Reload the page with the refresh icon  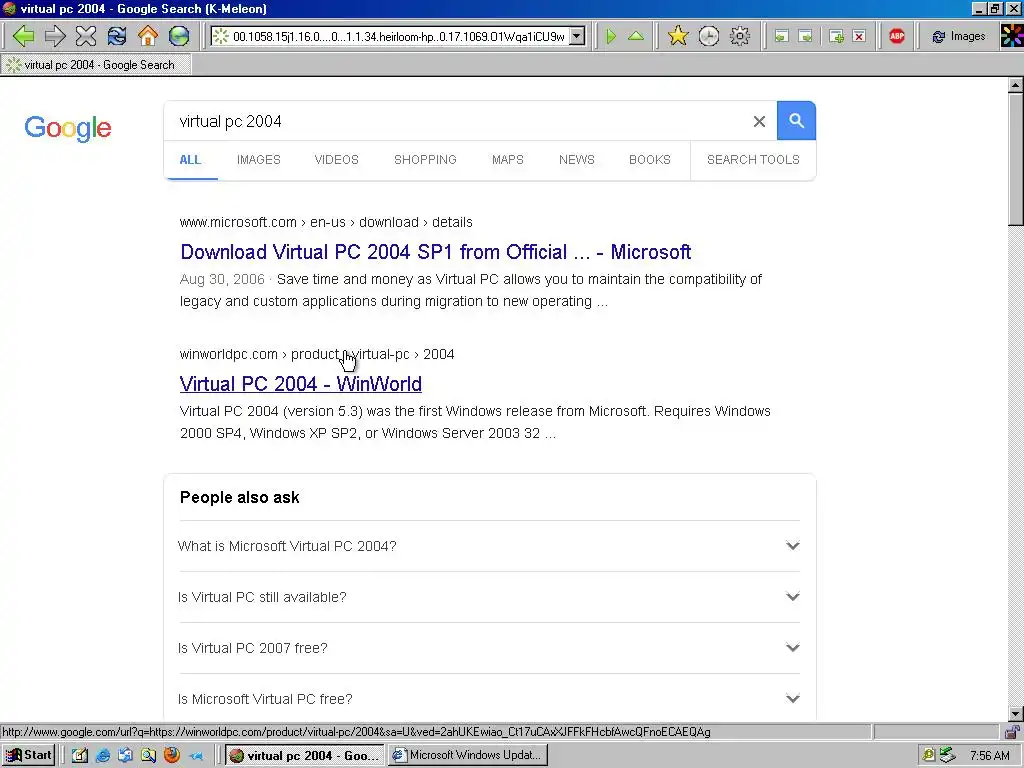[x=117, y=36]
